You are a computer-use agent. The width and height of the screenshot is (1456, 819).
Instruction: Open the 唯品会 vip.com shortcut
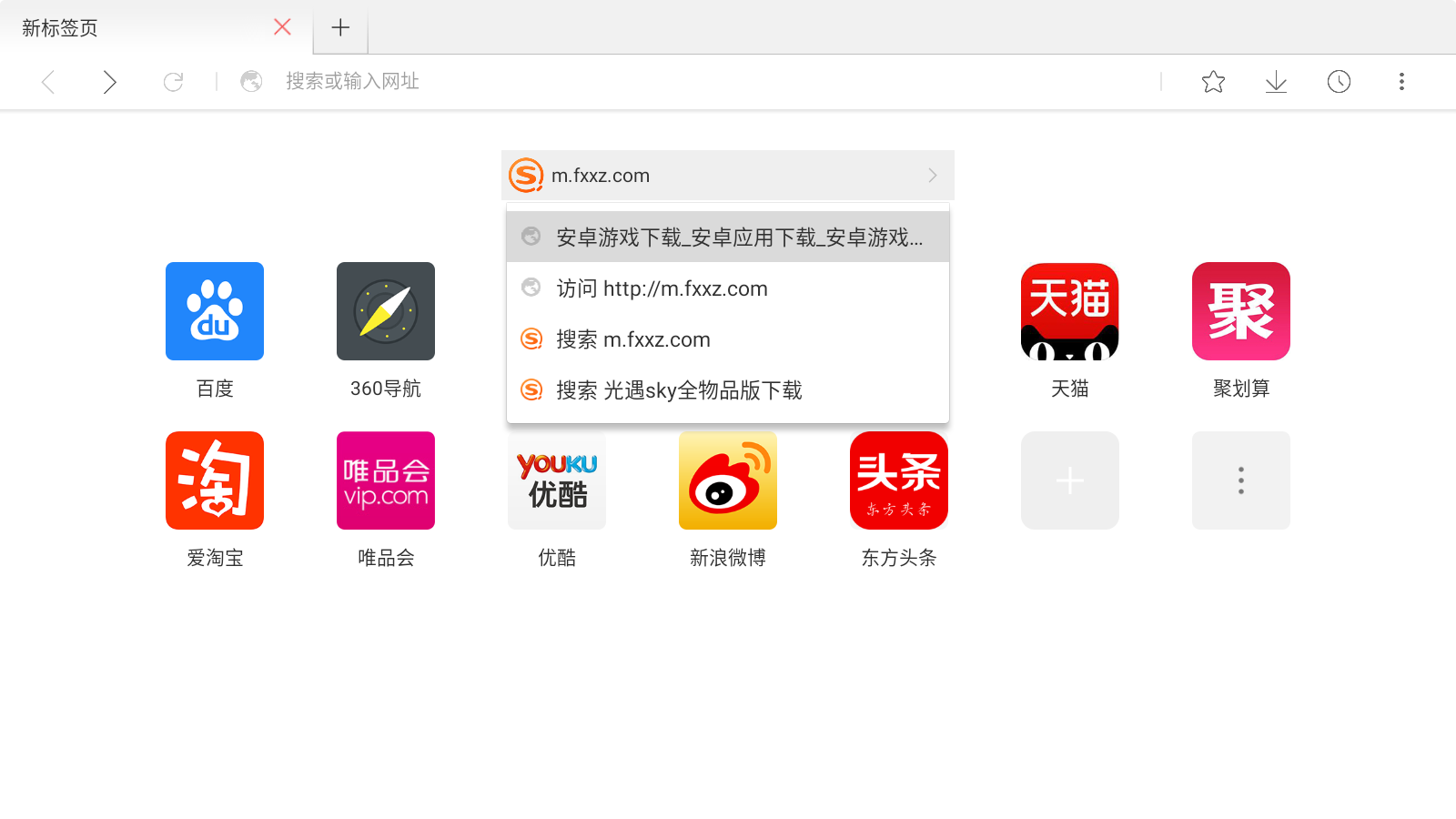point(386,480)
